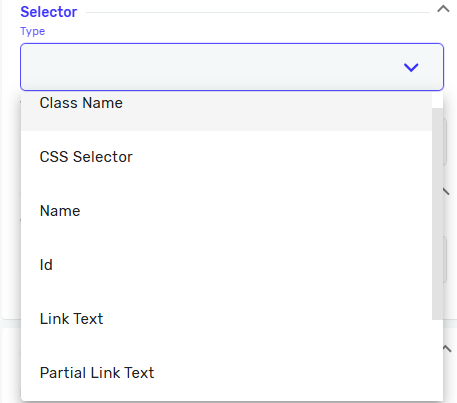This screenshot has height=403, width=457.
Task: Click the blue dropdown arrow in Type field
Action: 411,67
